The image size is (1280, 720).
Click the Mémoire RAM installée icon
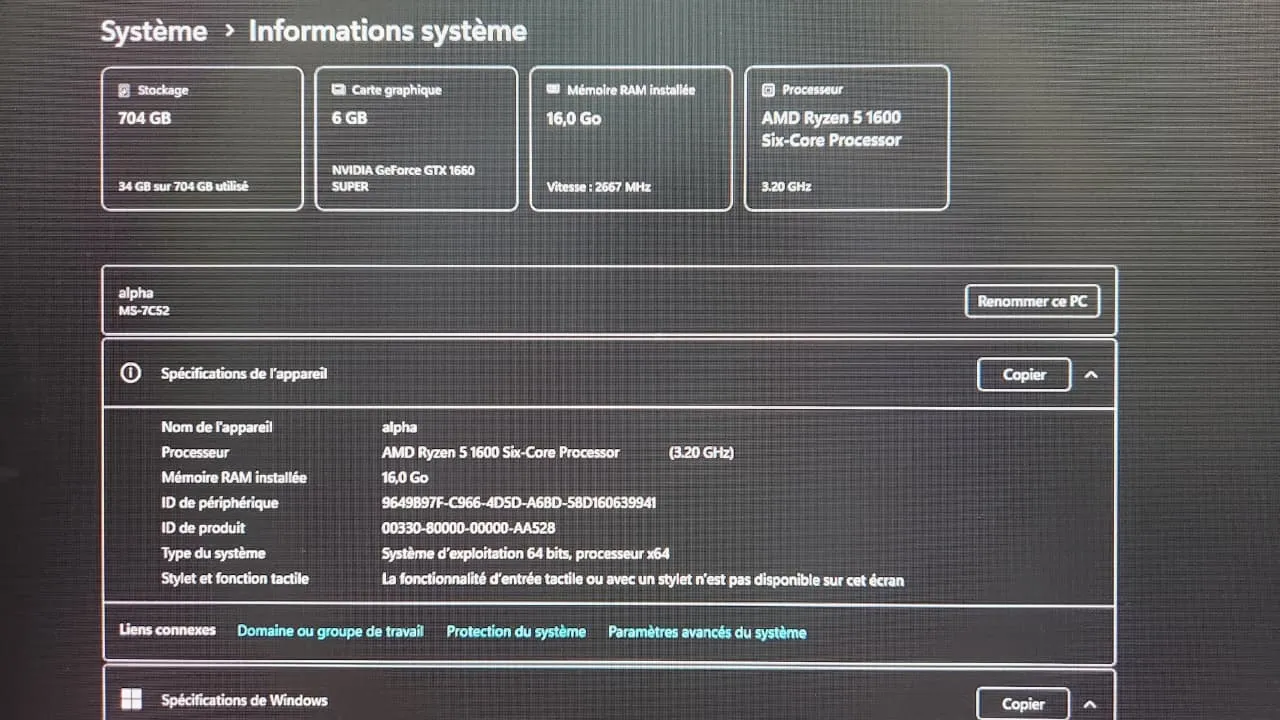pyautogui.click(x=551, y=89)
